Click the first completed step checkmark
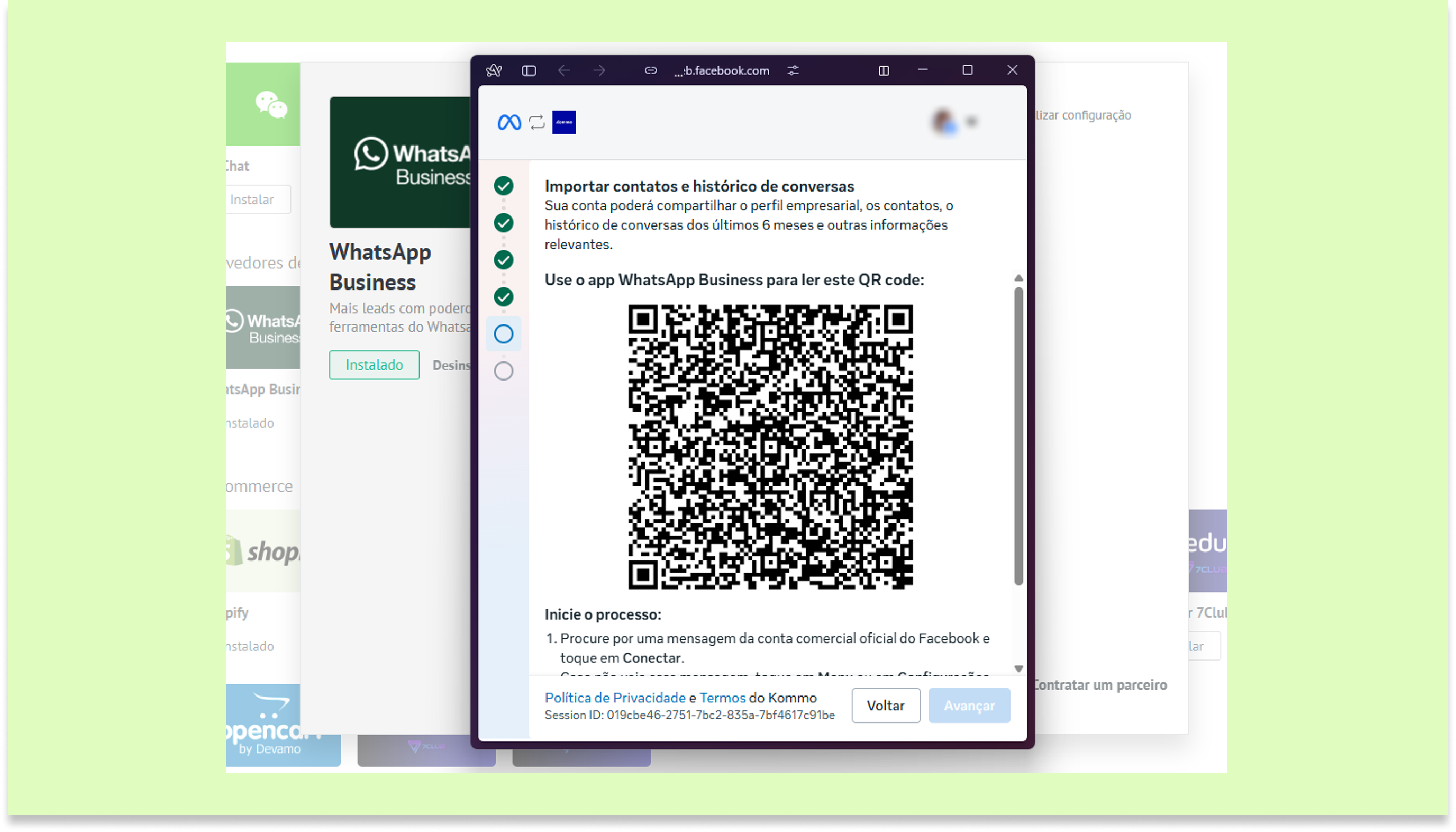Image resolution: width=1456 pixels, height=832 pixels. pos(503,186)
